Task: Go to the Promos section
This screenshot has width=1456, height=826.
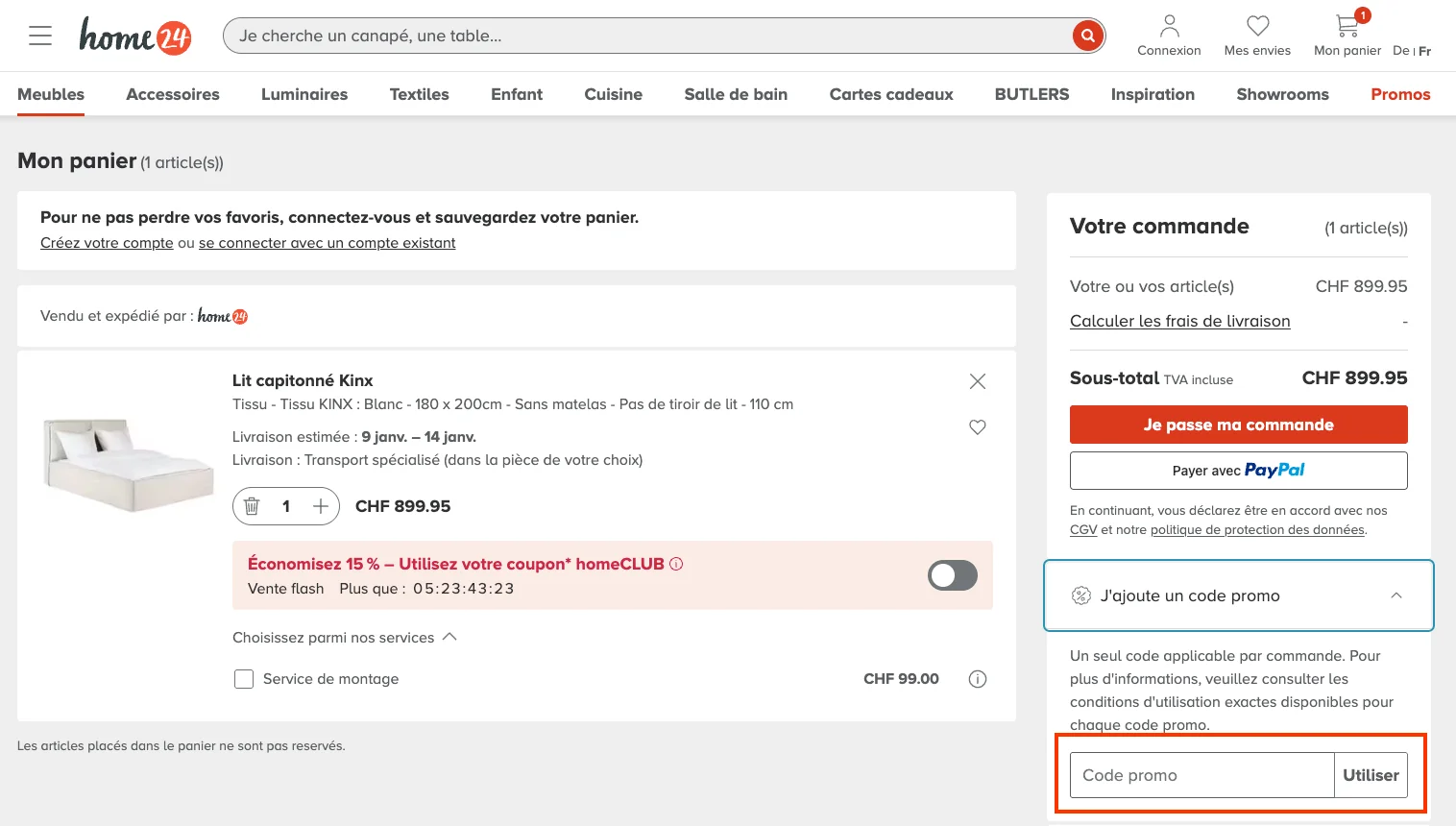Action: [1400, 94]
